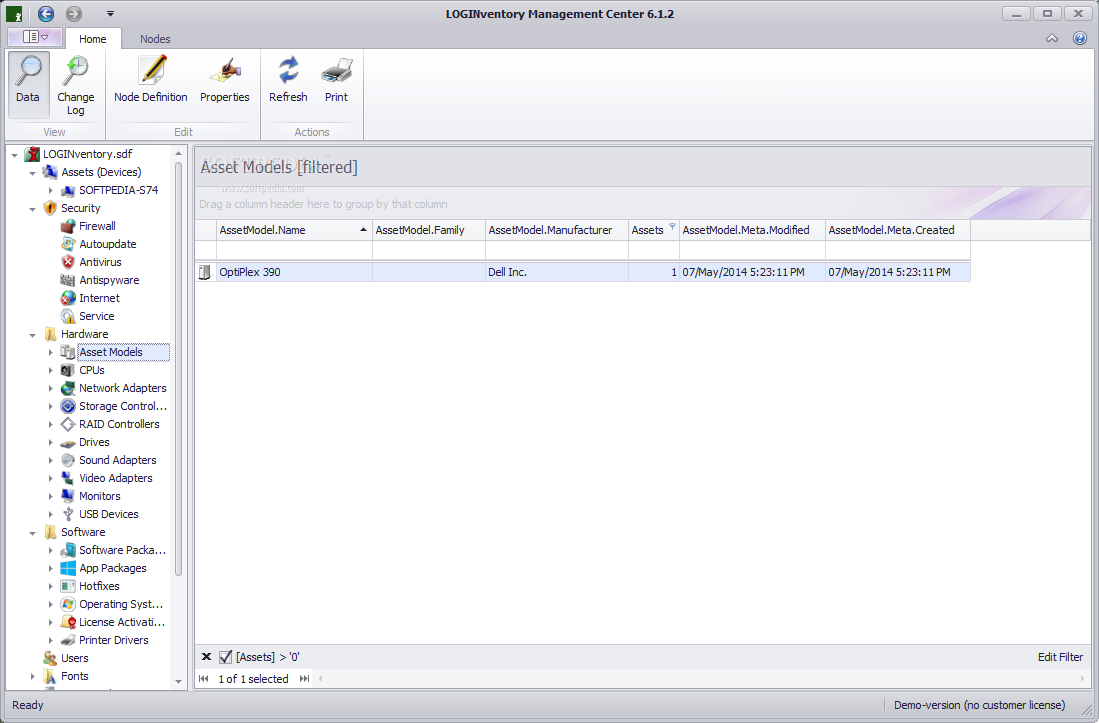Select the Service node

coord(96,316)
